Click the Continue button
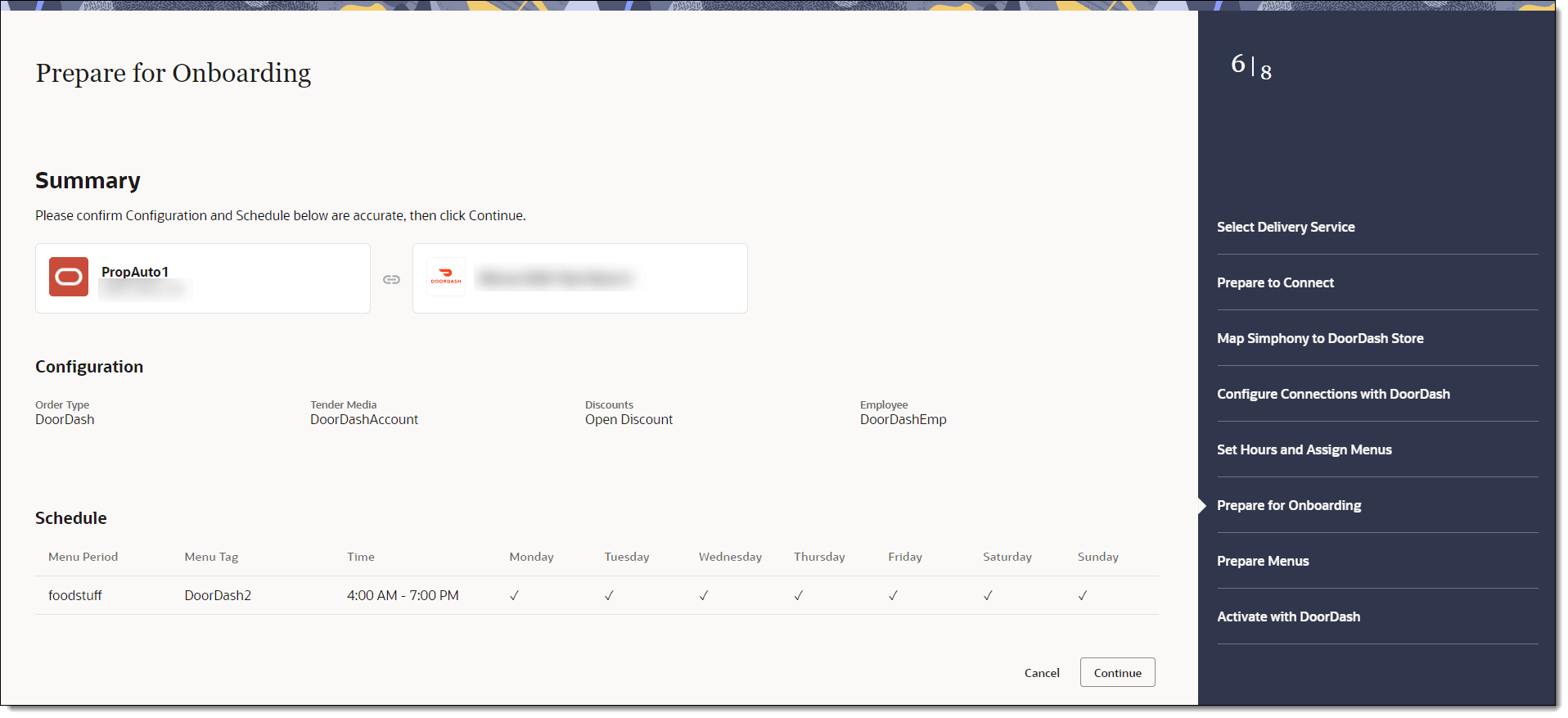 pyautogui.click(x=1117, y=672)
